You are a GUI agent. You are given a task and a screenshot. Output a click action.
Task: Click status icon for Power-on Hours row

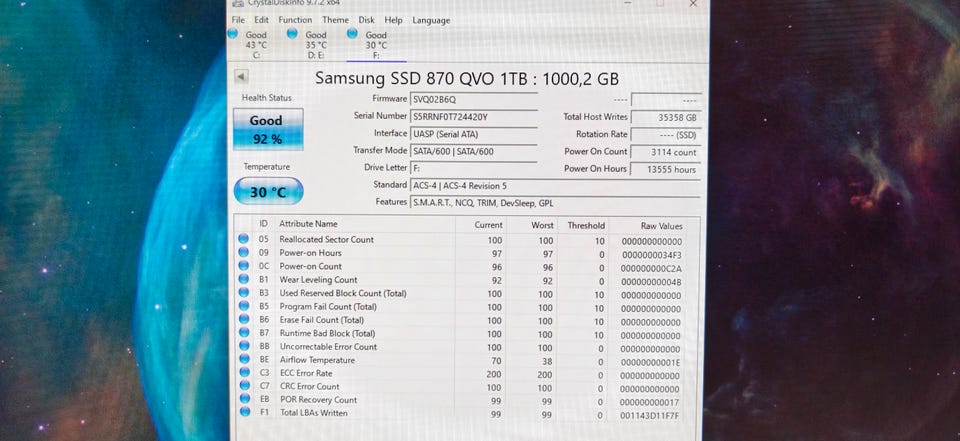(243, 252)
